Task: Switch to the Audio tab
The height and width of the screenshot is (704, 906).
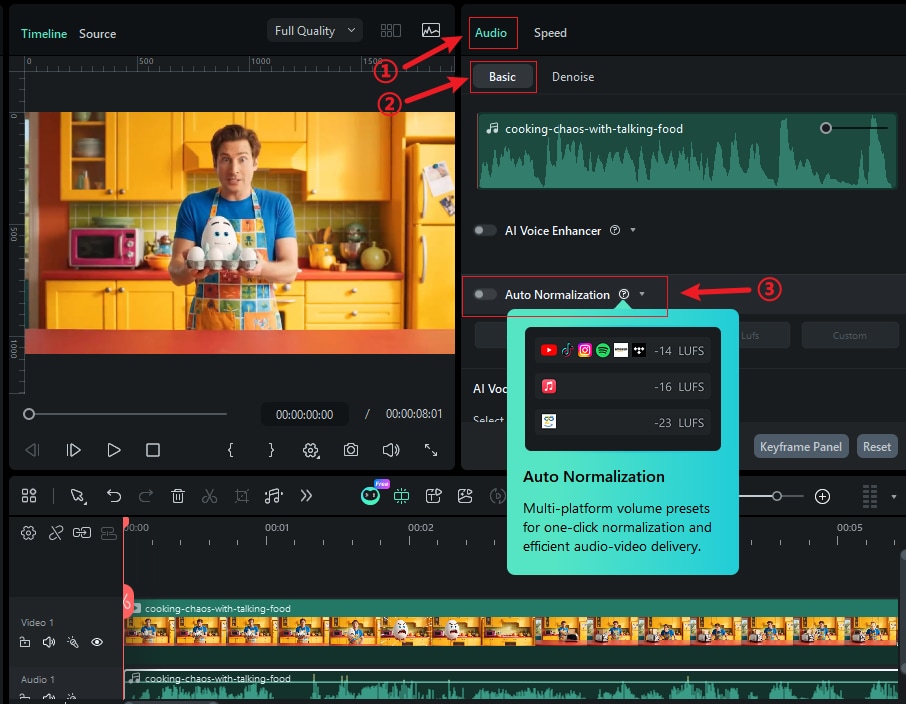Action: click(491, 33)
